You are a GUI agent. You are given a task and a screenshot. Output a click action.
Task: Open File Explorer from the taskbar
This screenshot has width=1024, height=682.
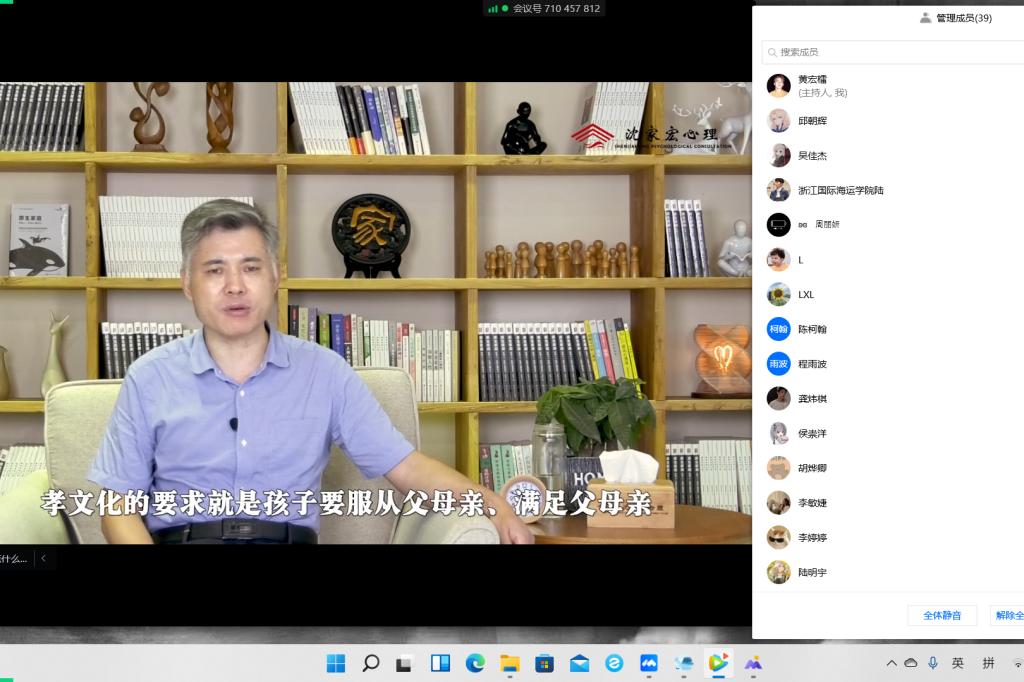tap(510, 663)
